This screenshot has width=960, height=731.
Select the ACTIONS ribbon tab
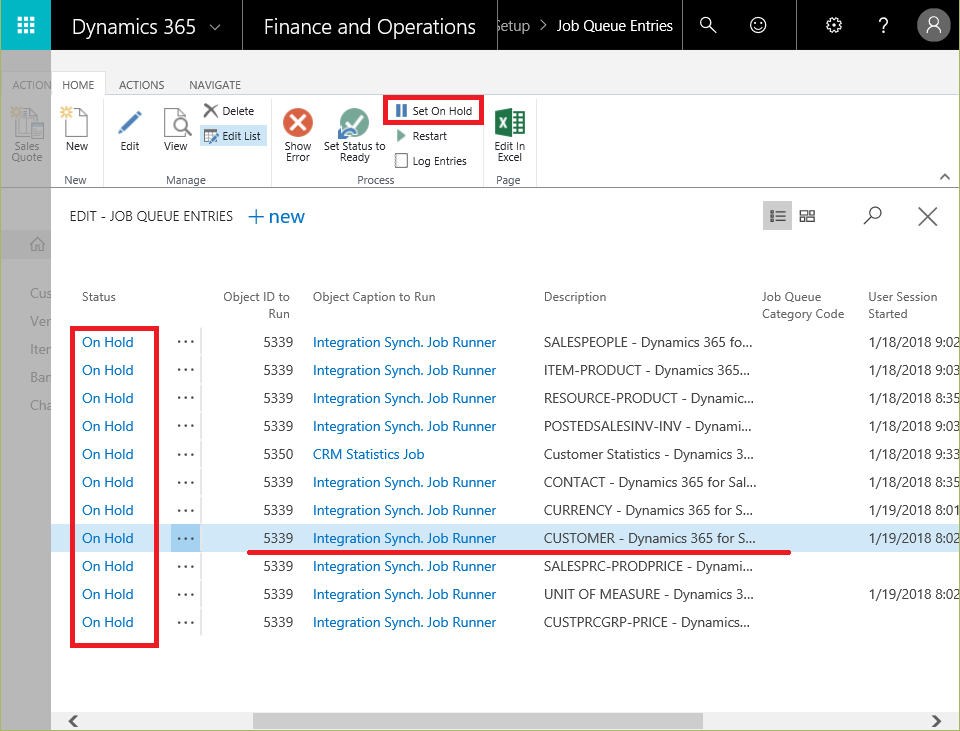pos(141,85)
